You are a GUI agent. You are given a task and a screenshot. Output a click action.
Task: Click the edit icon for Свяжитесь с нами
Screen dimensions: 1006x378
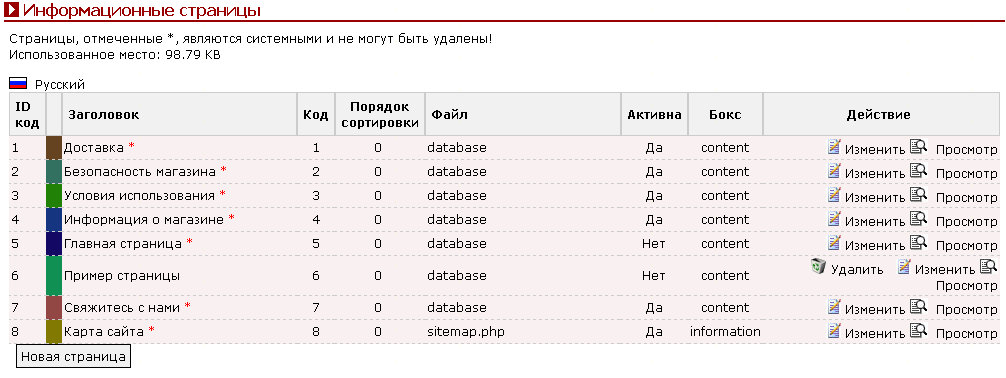tap(834, 307)
